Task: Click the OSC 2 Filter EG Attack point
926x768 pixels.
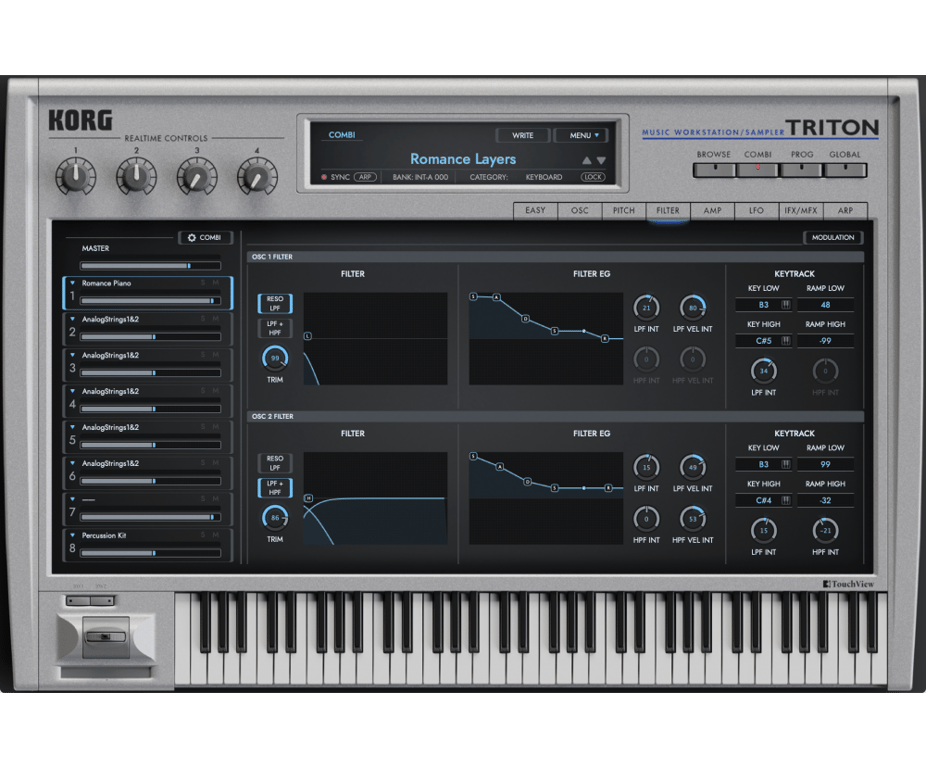Action: click(500, 467)
